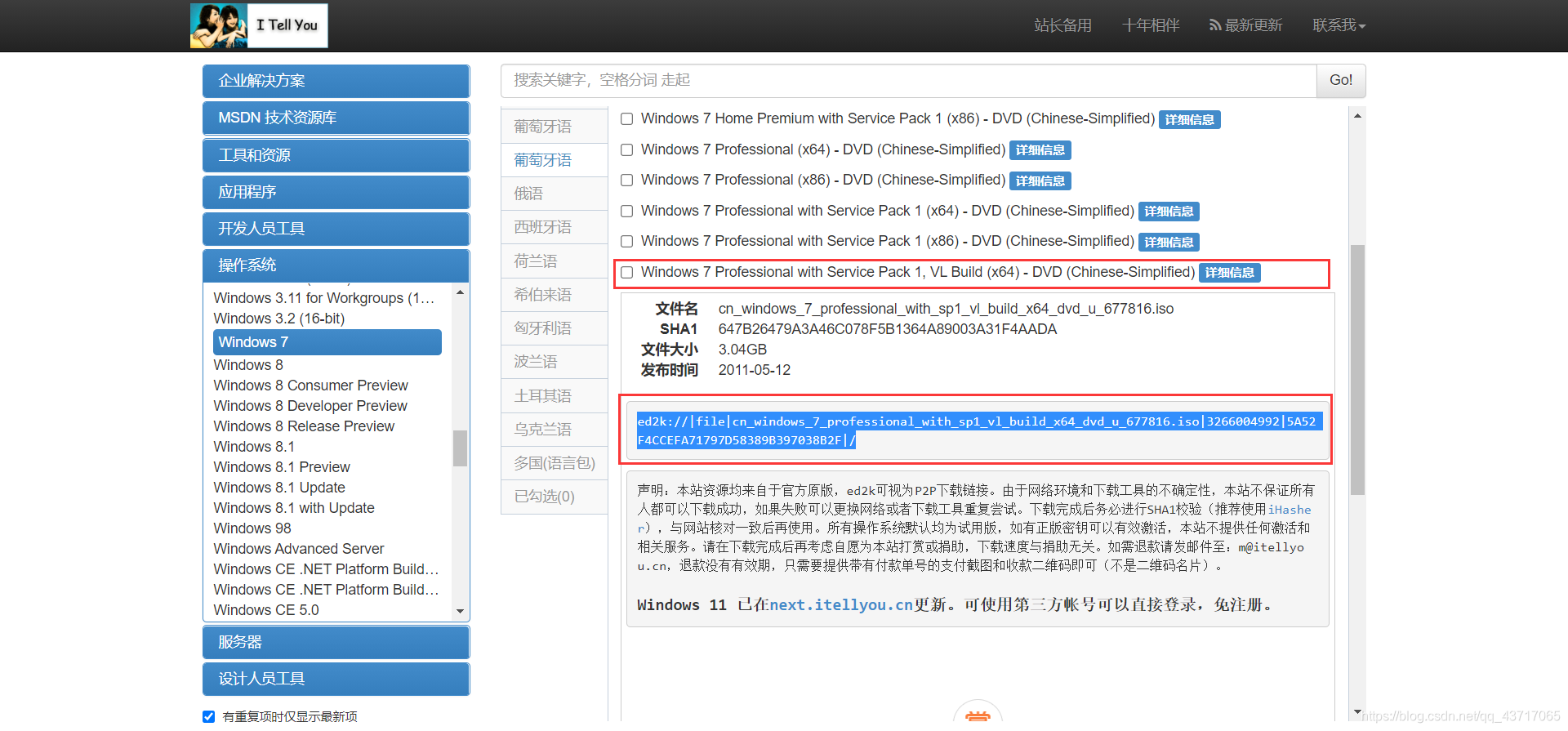Check Windows 7 Professional SP1 (x86) DVD checkbox
The image size is (1568, 731).
point(627,242)
